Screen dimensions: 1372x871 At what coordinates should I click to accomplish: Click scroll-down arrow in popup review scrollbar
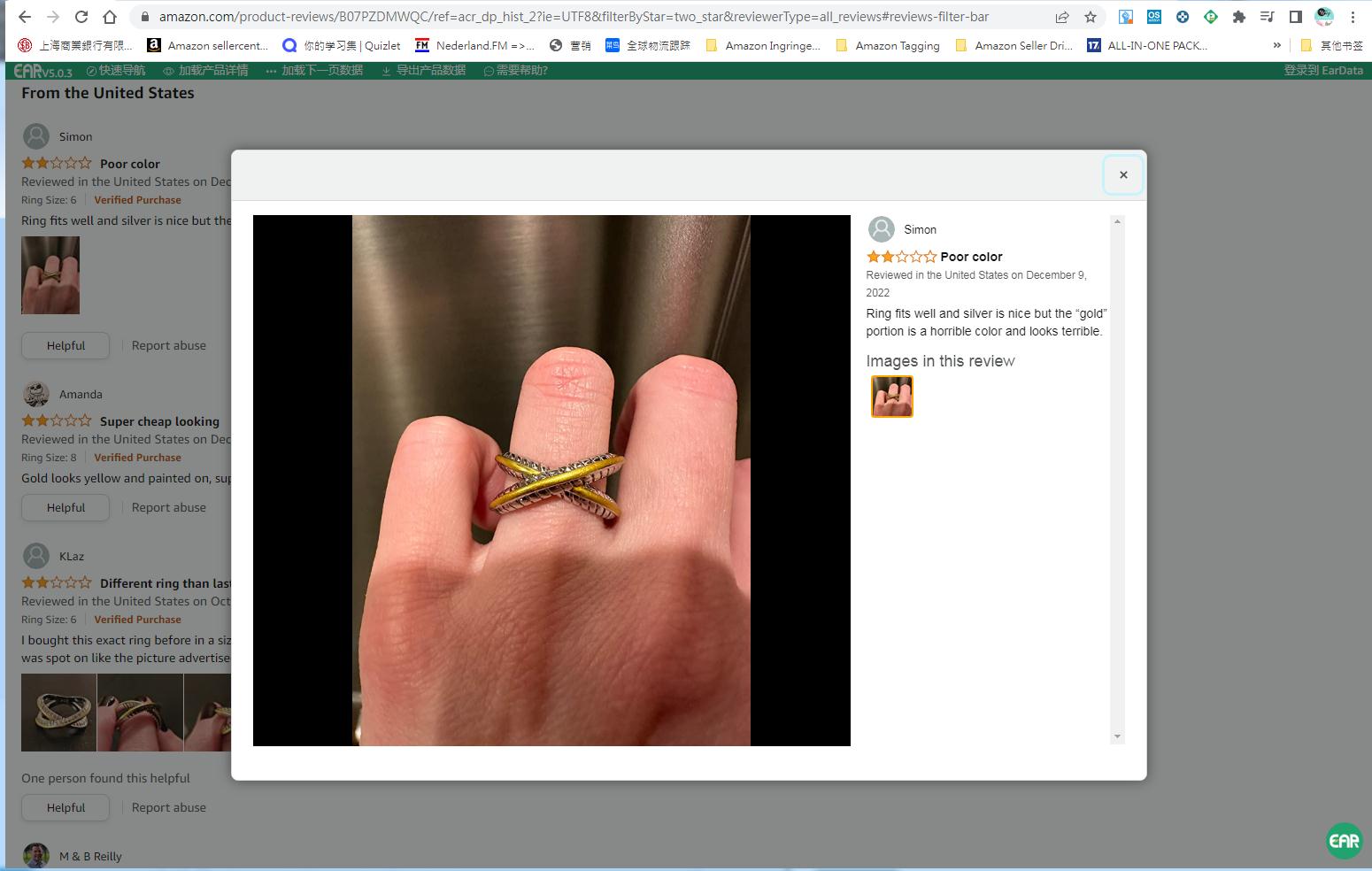click(x=1117, y=736)
